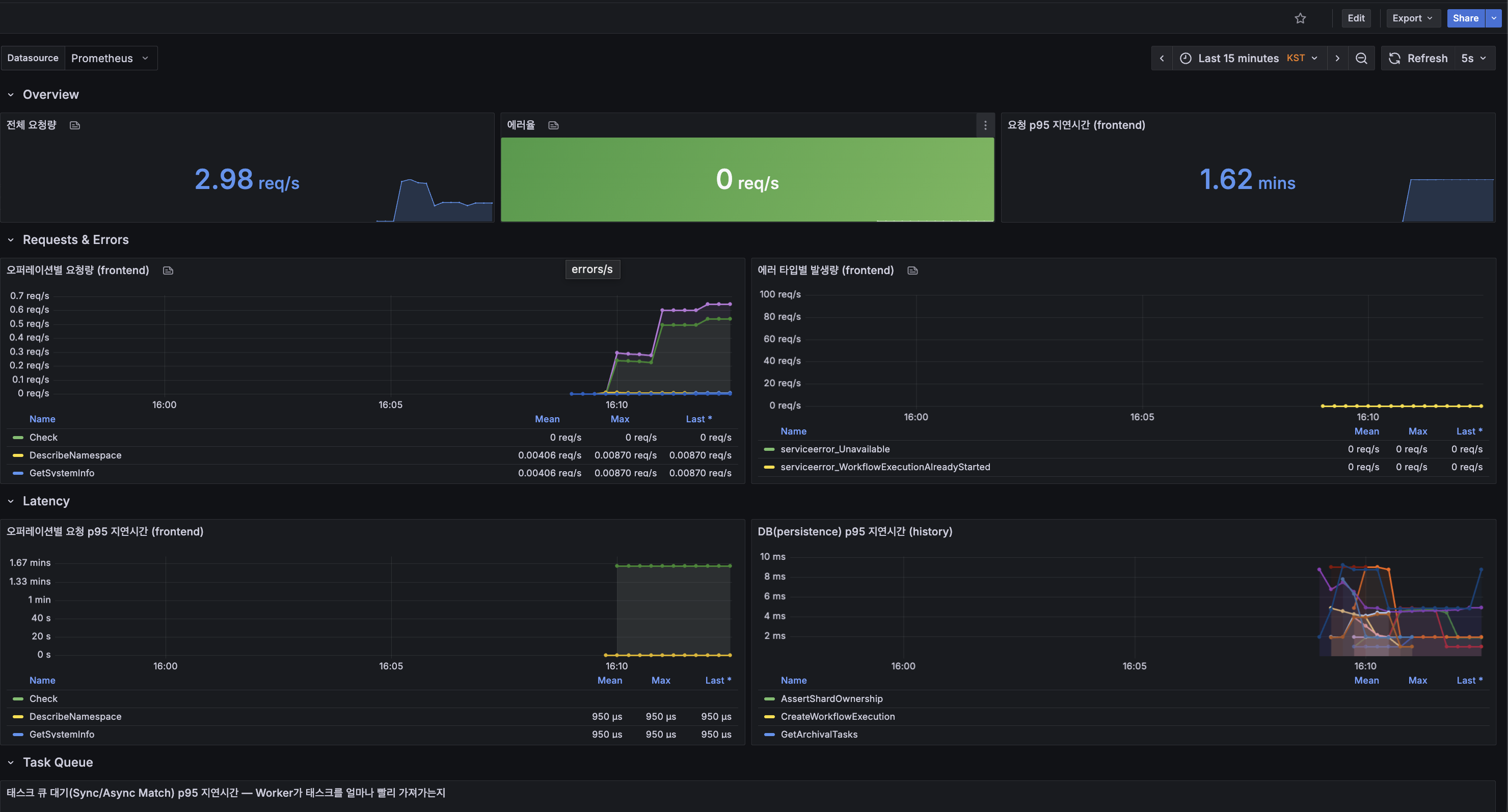Viewport: 1508px width, 812px height.
Task: Click the refresh circular arrows icon
Action: coord(1394,58)
